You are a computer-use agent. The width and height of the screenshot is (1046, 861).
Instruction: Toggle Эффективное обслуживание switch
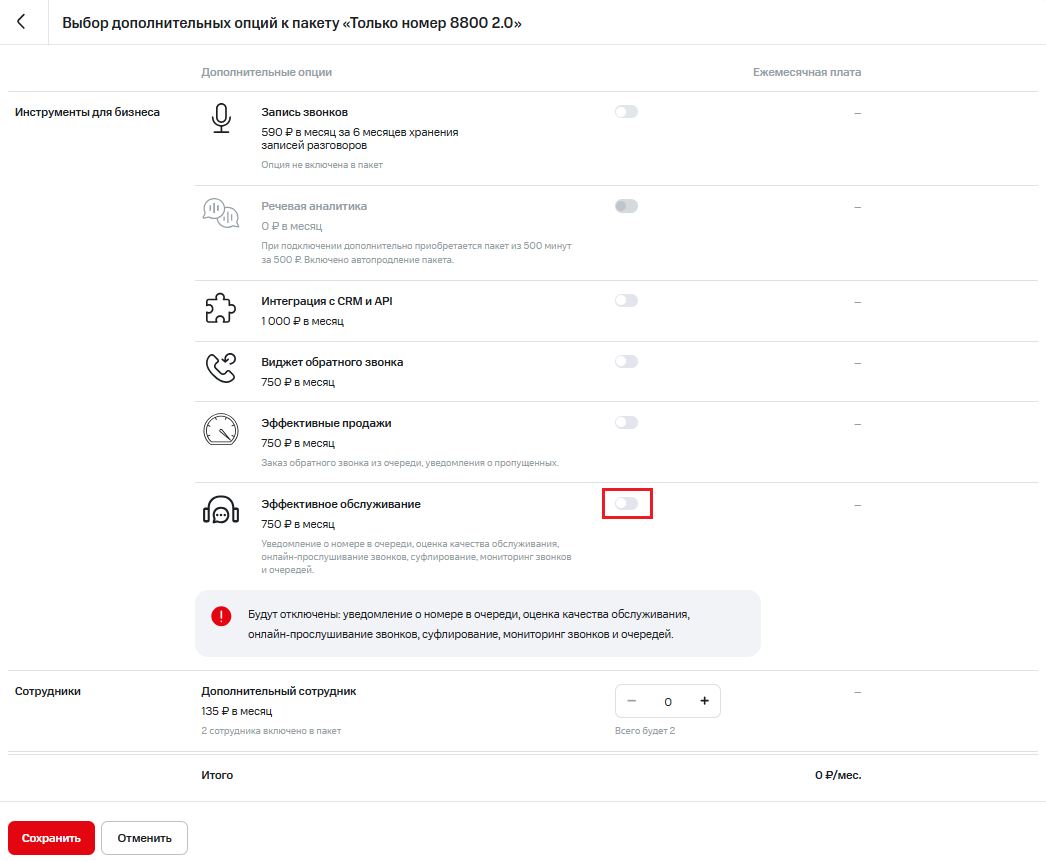pyautogui.click(x=626, y=503)
